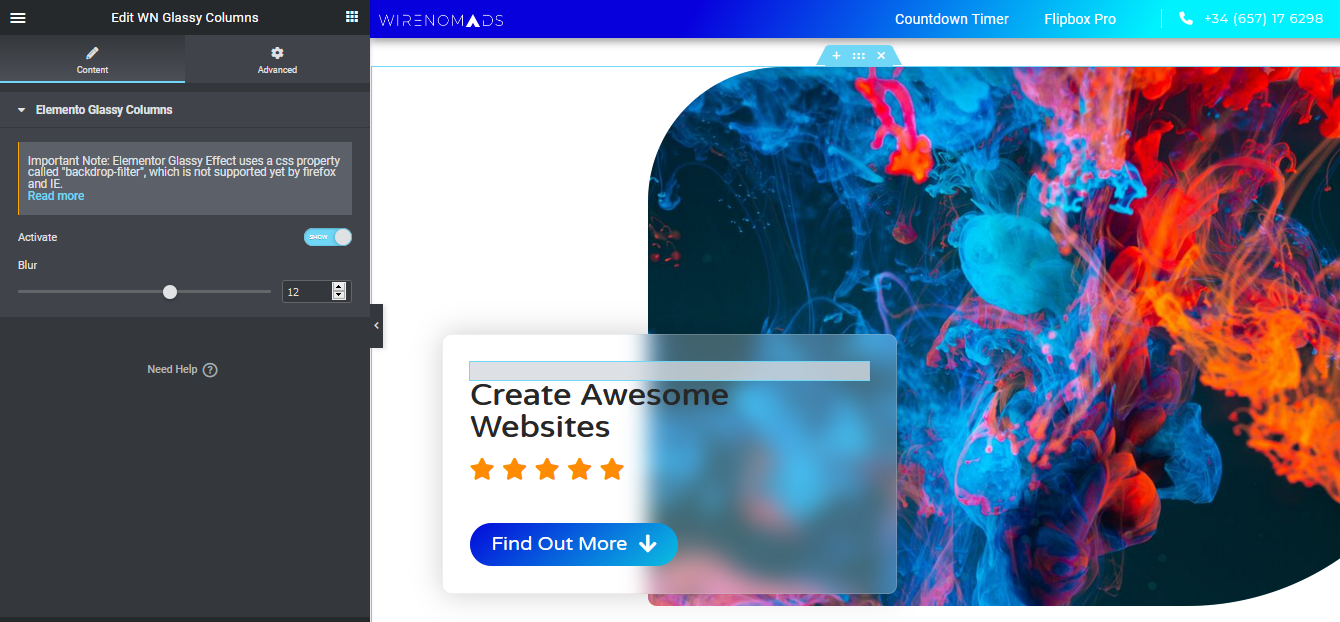
Task: Select the empty widget bar above heading
Action: 669,371
